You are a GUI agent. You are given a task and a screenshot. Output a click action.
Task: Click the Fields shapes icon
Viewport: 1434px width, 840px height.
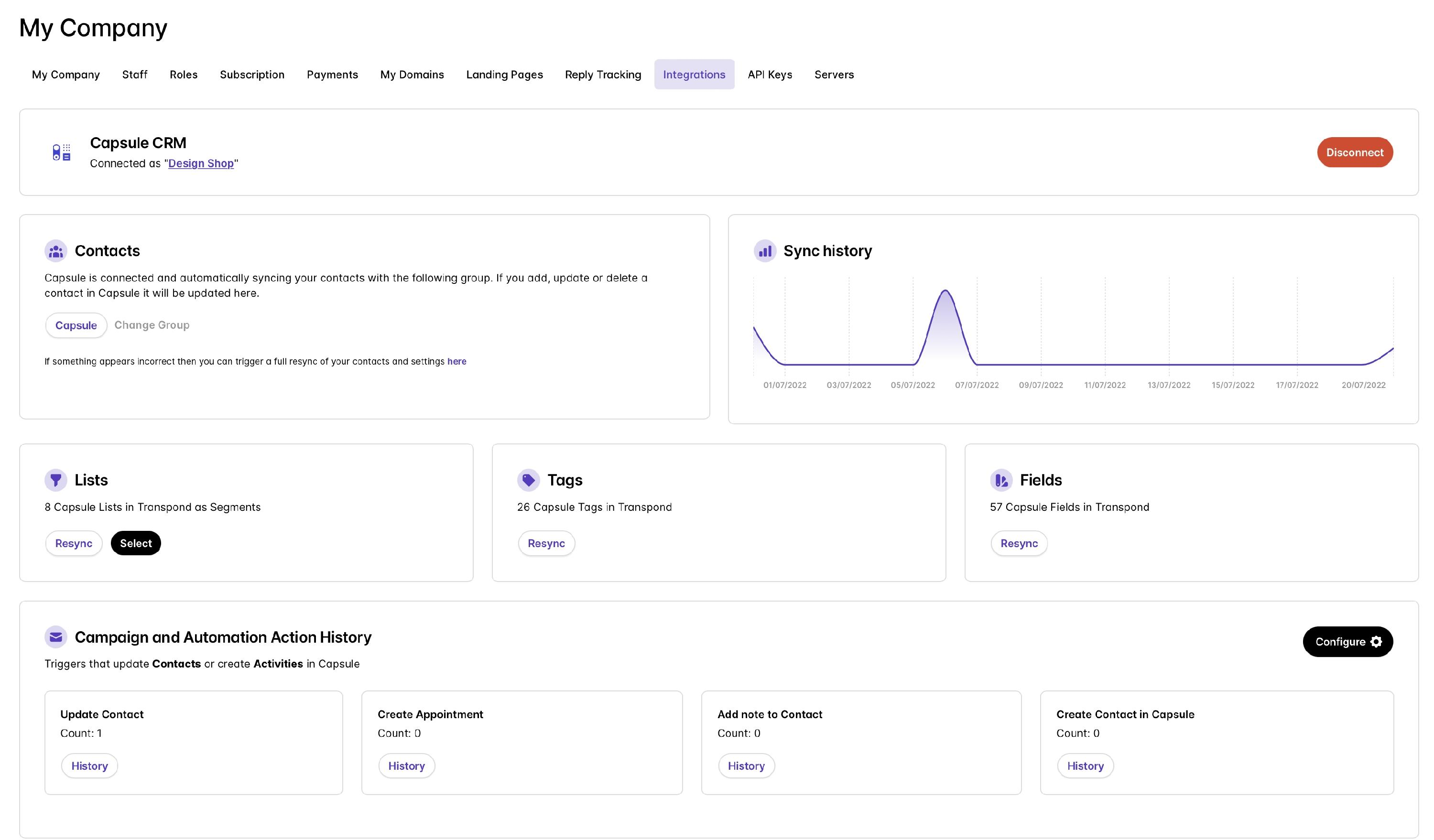coord(1001,480)
